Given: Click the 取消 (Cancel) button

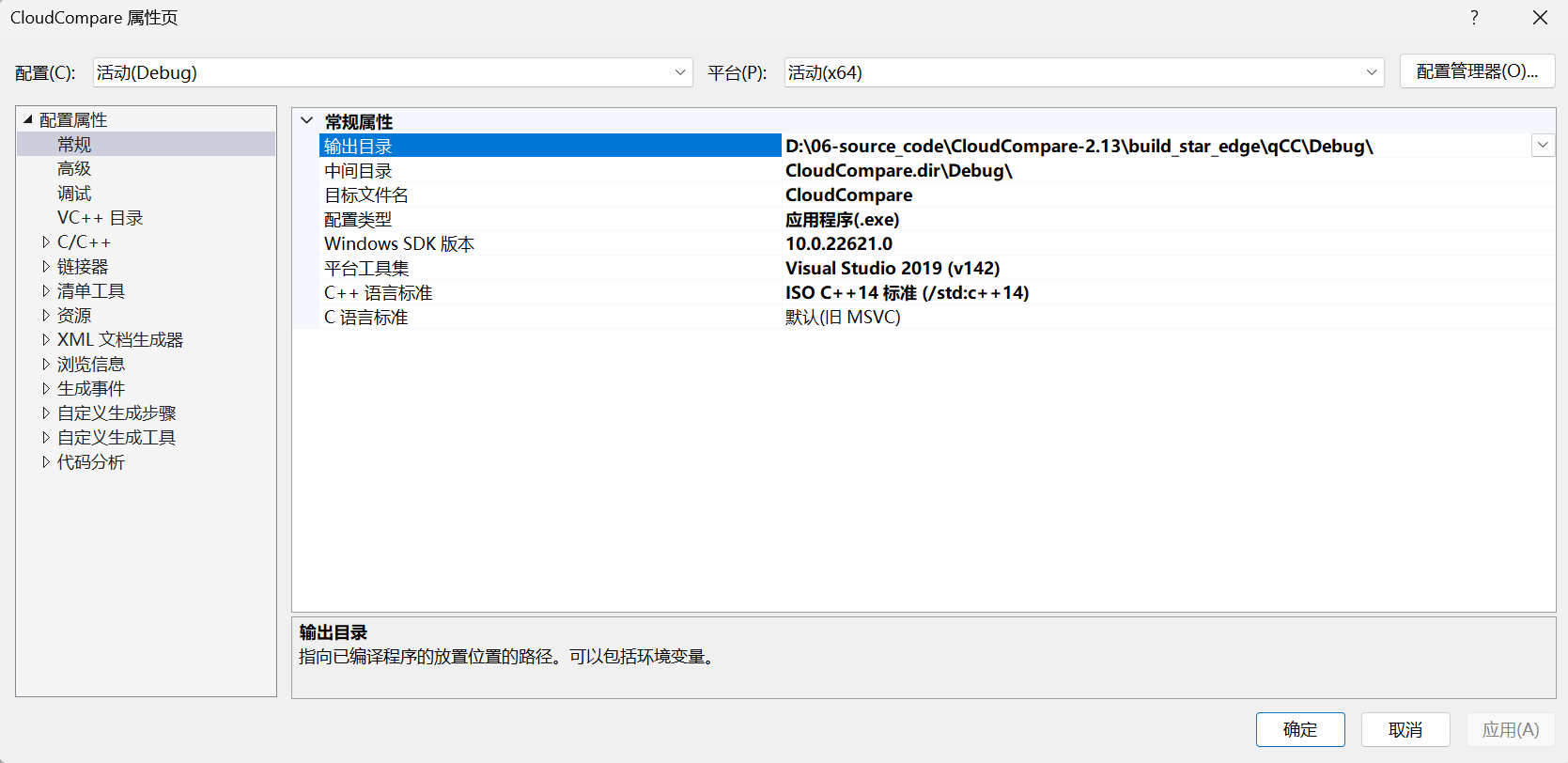Looking at the screenshot, I should pos(1405,729).
